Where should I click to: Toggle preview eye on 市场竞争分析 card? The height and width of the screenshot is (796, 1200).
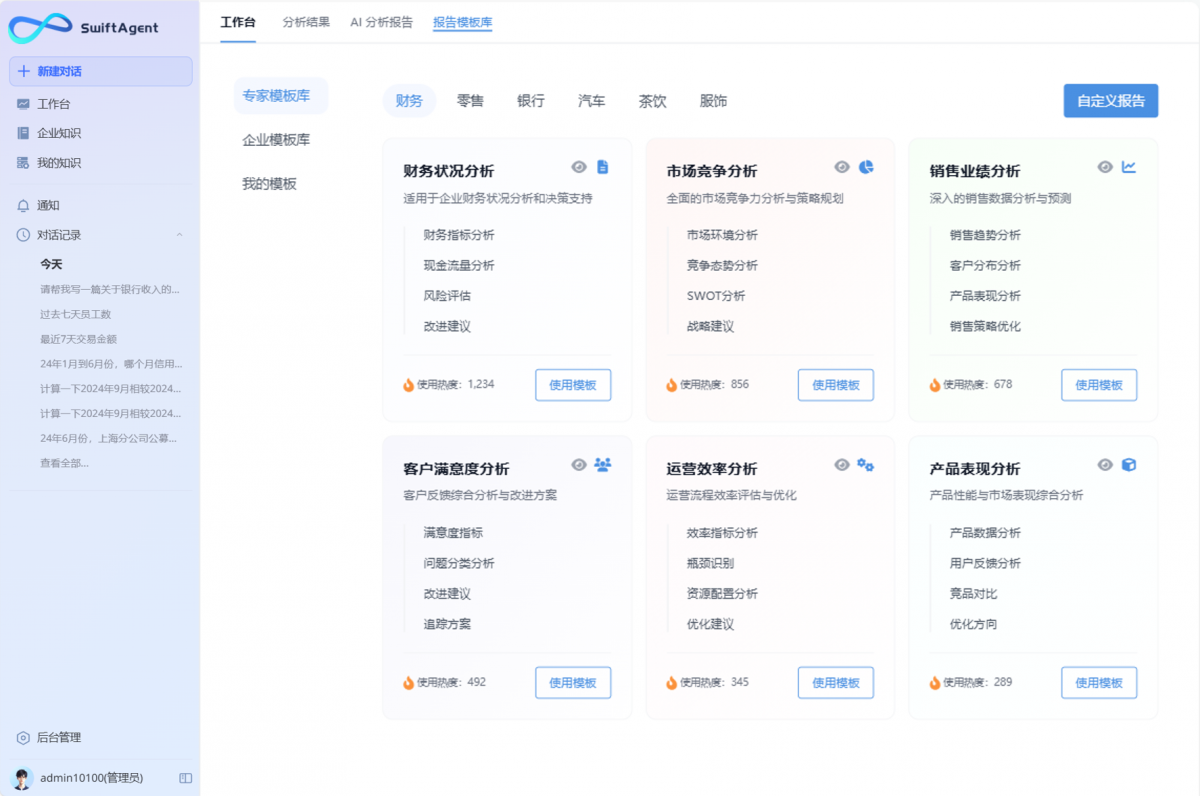tap(842, 168)
